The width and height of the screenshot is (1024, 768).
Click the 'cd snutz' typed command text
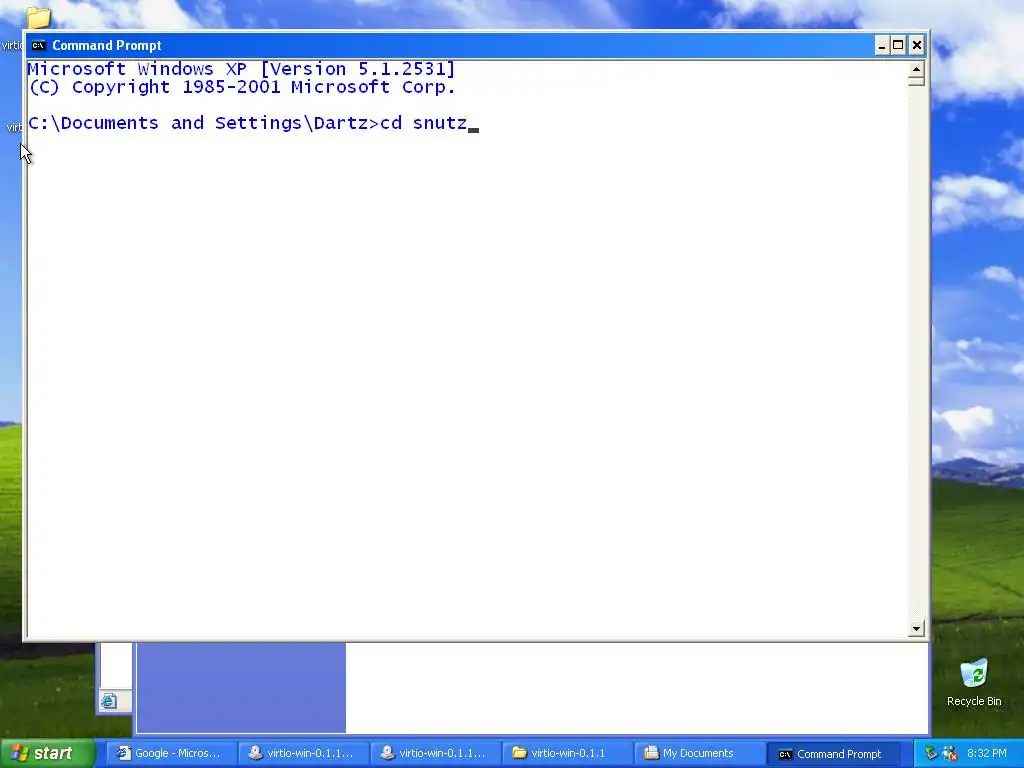coord(423,123)
